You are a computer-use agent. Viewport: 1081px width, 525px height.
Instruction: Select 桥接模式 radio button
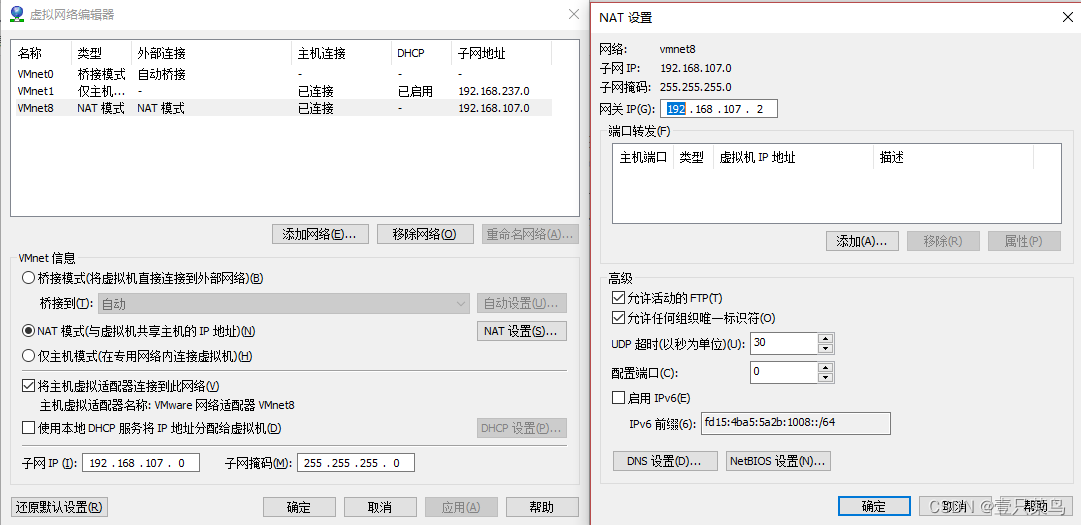click(x=28, y=278)
